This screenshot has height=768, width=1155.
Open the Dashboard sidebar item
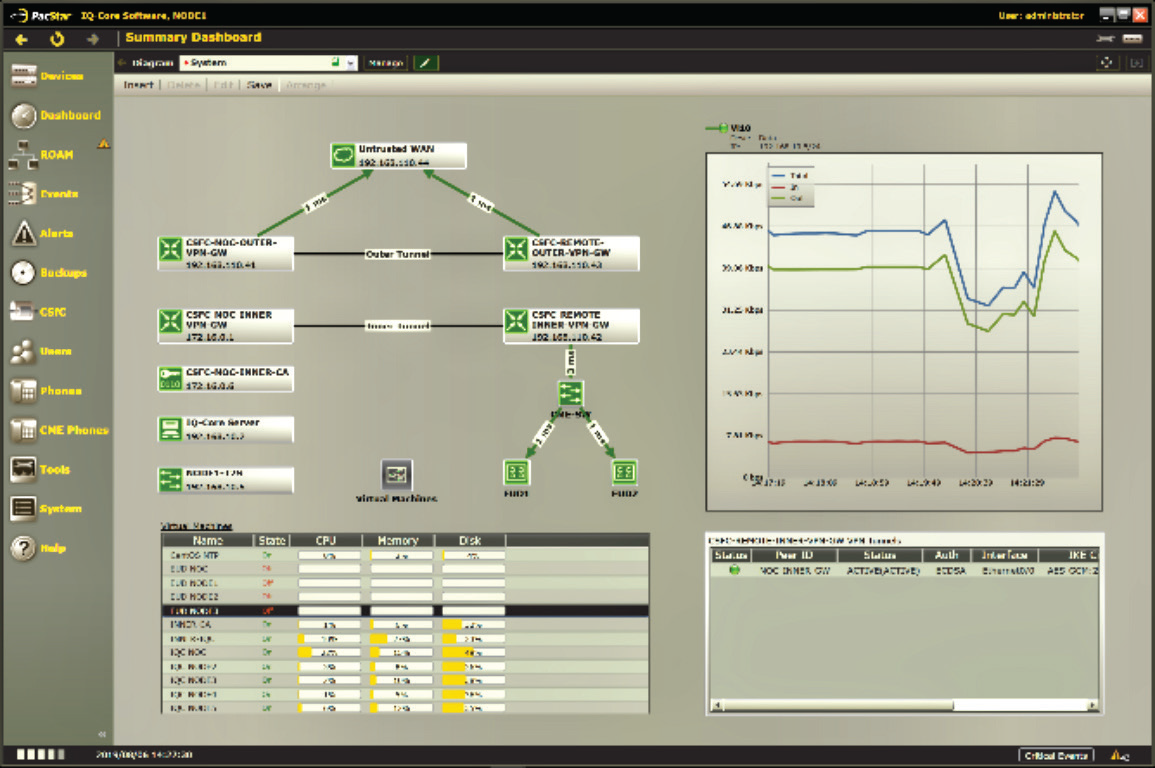(56, 115)
